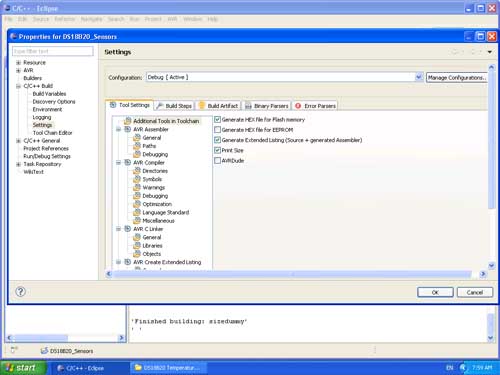This screenshot has height=375, width=500.
Task: Open the Settings view menu arrow
Action: (490, 52)
